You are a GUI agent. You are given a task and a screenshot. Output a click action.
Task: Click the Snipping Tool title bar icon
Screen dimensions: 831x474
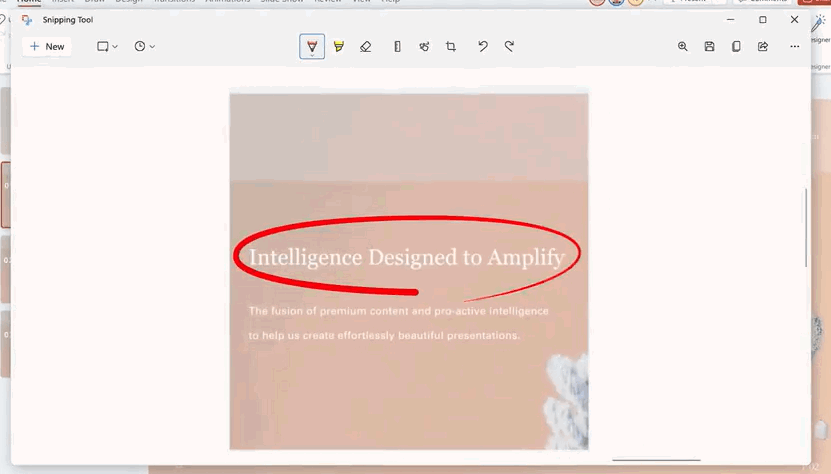coord(26,20)
